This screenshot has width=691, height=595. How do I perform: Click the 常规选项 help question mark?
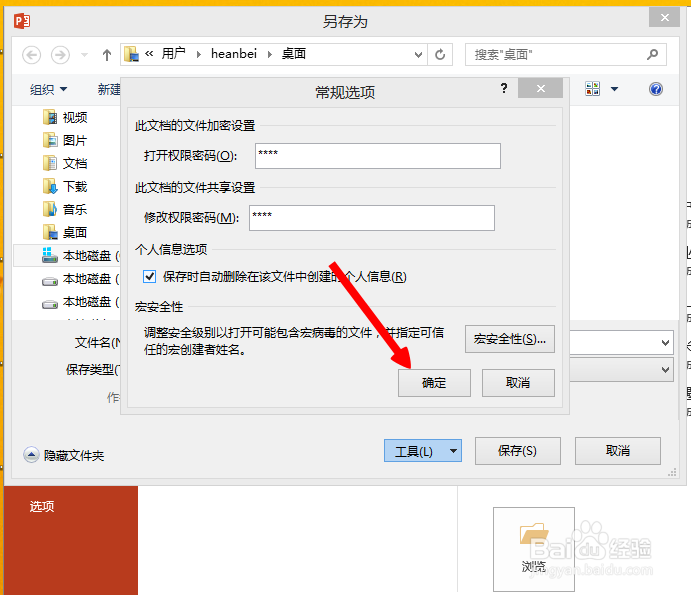[x=504, y=88]
